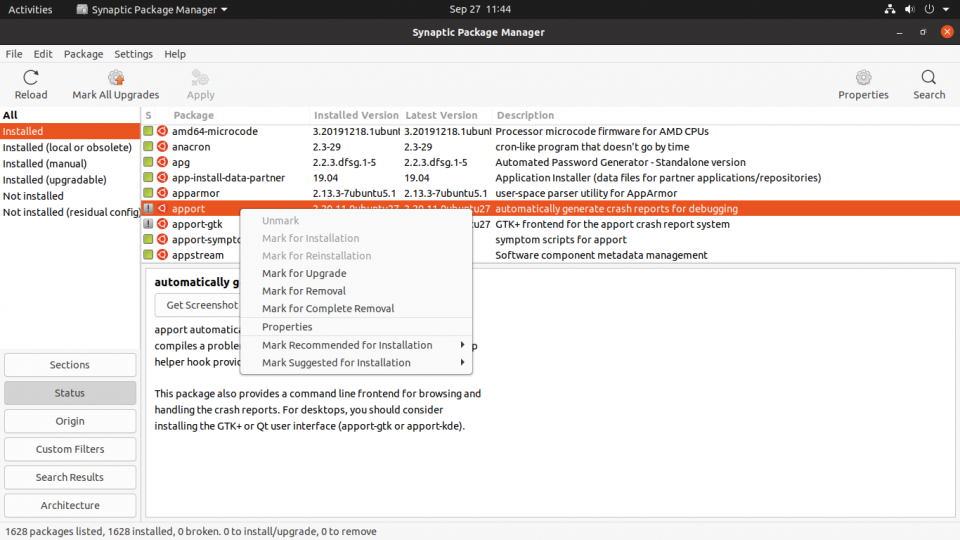Screen dimensions: 960x540
Task: Click the Architecture button
Action: (x=70, y=506)
